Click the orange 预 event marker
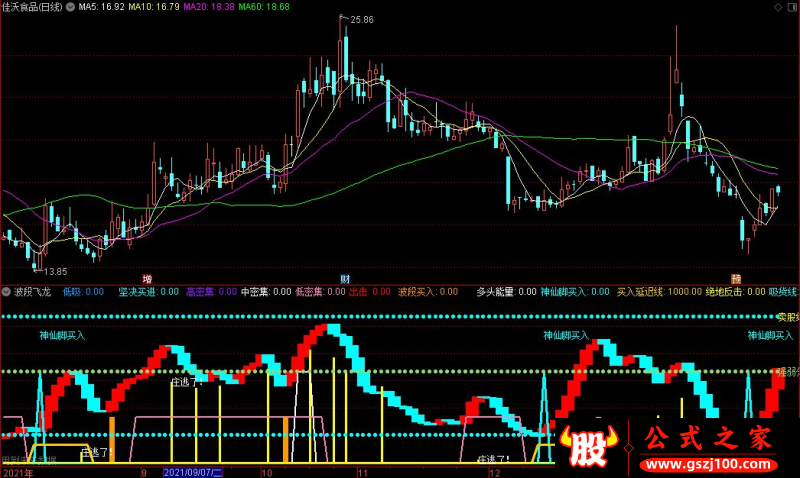The width and height of the screenshot is (800, 478). coord(736,279)
